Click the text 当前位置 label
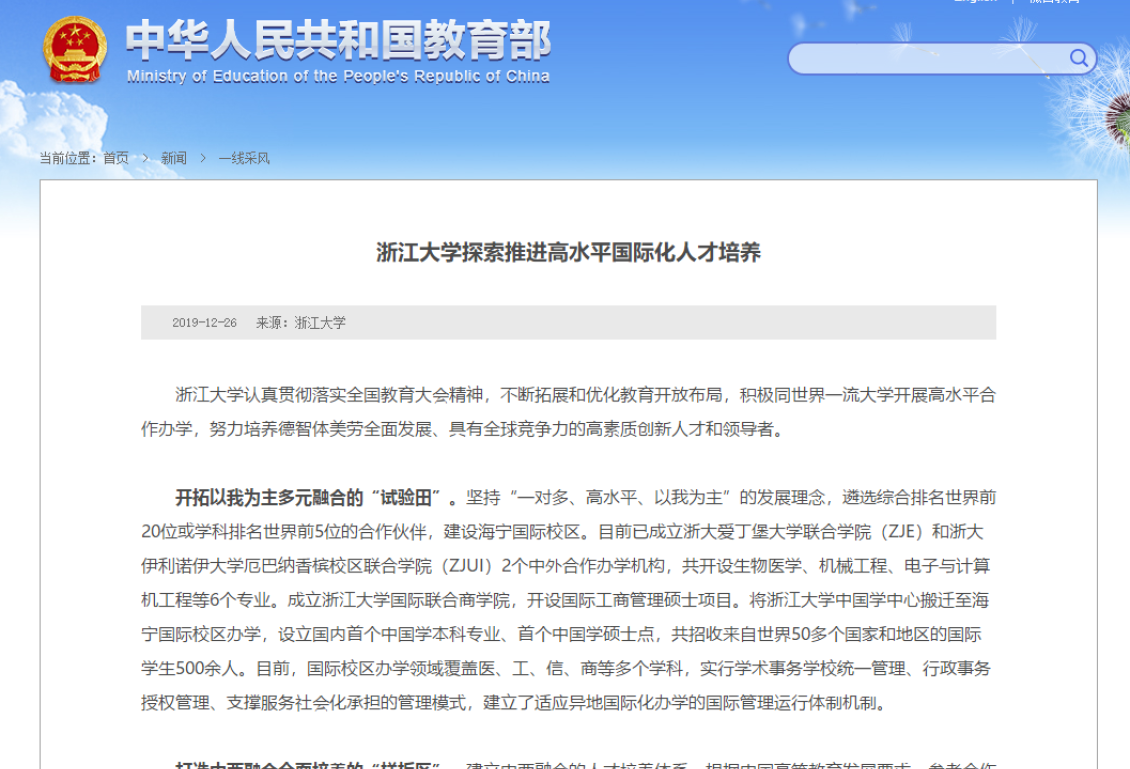Screen dimensions: 1130x769 [x=67, y=158]
